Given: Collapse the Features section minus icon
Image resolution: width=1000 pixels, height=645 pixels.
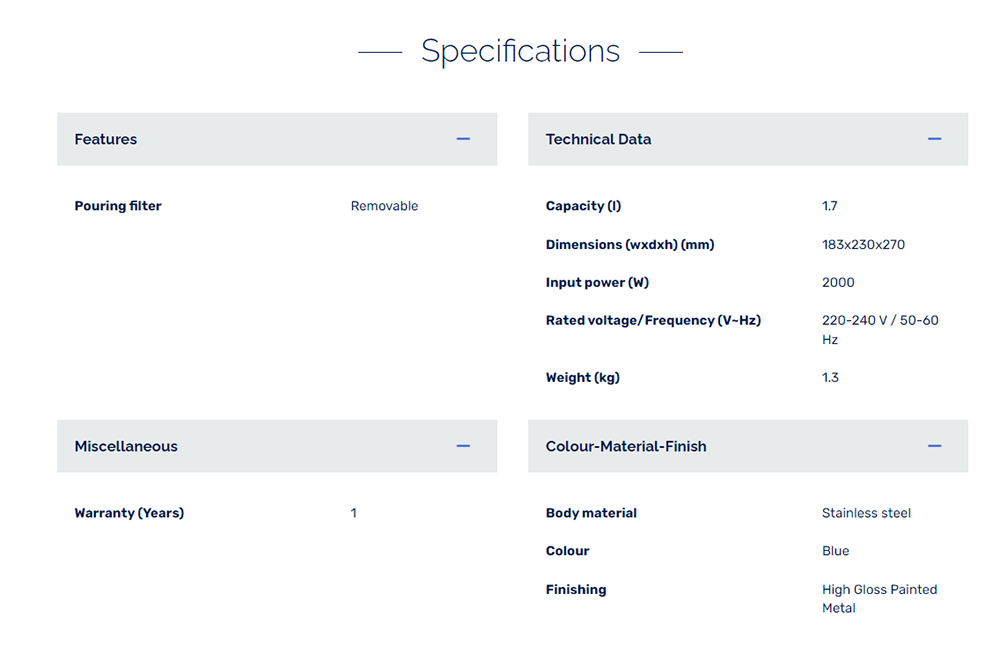Looking at the screenshot, I should tap(463, 139).
